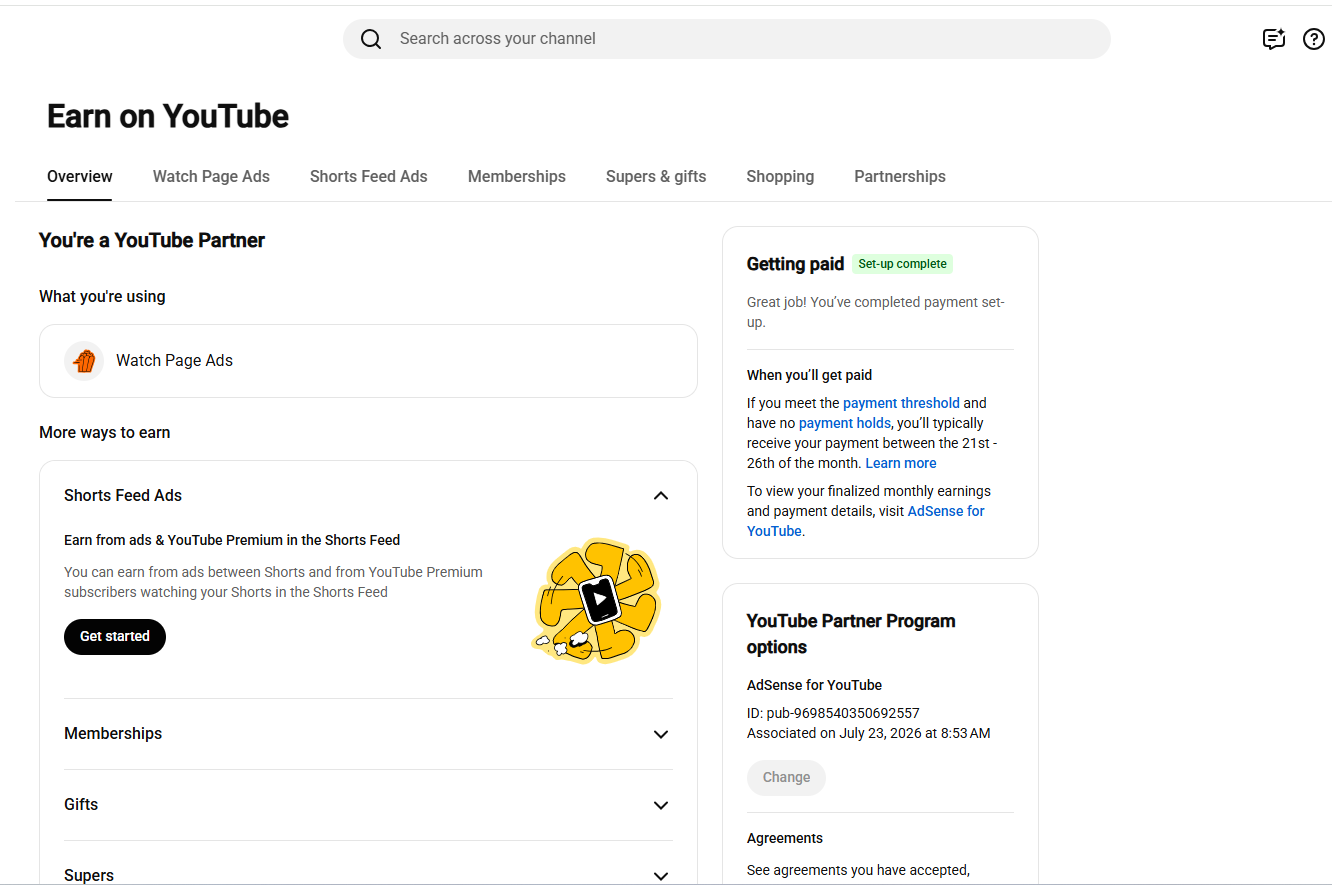Switch to the Watch Page Ads tab
The height and width of the screenshot is (885, 1332).
[x=211, y=177]
